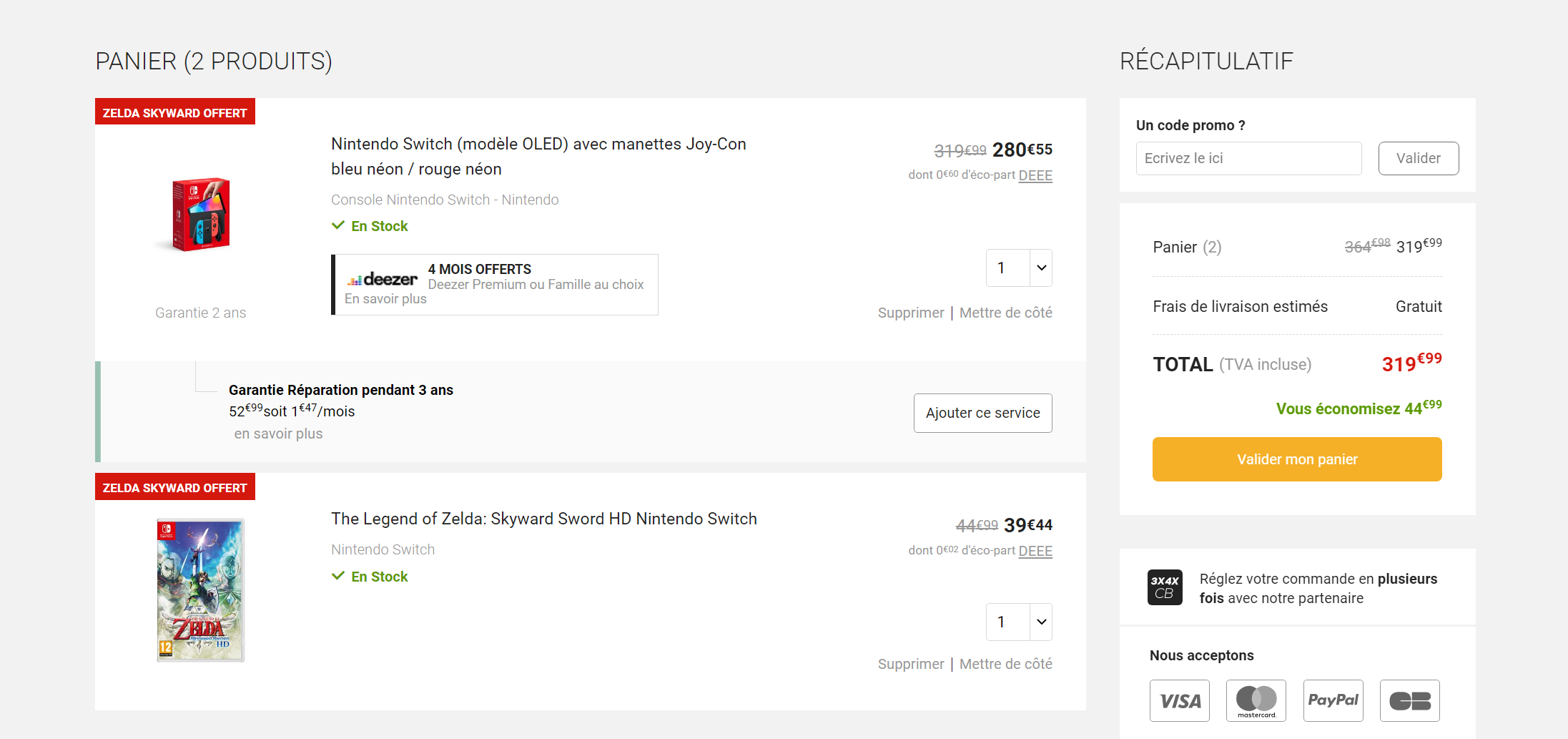Click the Visa payment icon
The height and width of the screenshot is (739, 1568).
click(1180, 700)
